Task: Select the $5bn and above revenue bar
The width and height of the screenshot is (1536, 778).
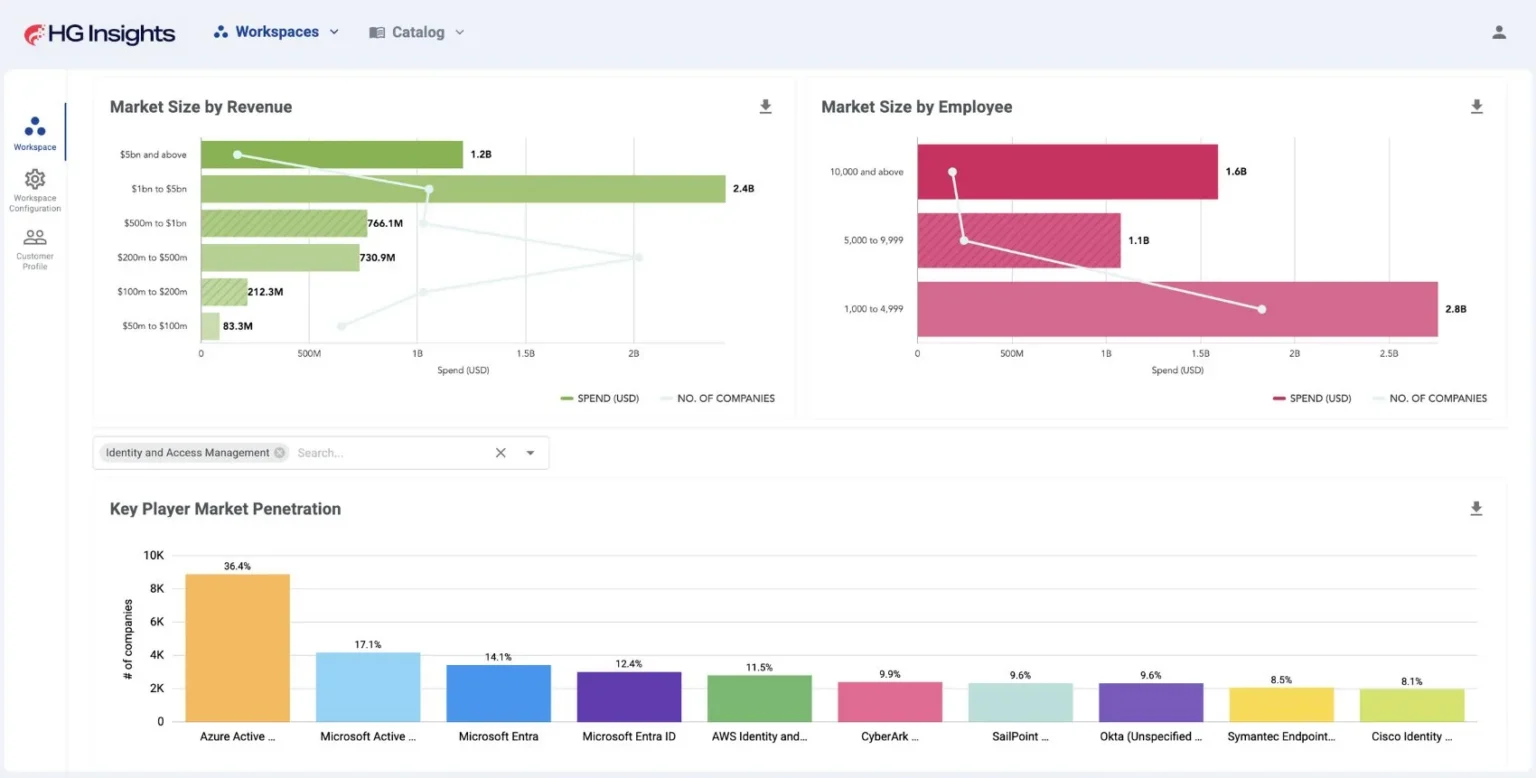Action: 332,154
